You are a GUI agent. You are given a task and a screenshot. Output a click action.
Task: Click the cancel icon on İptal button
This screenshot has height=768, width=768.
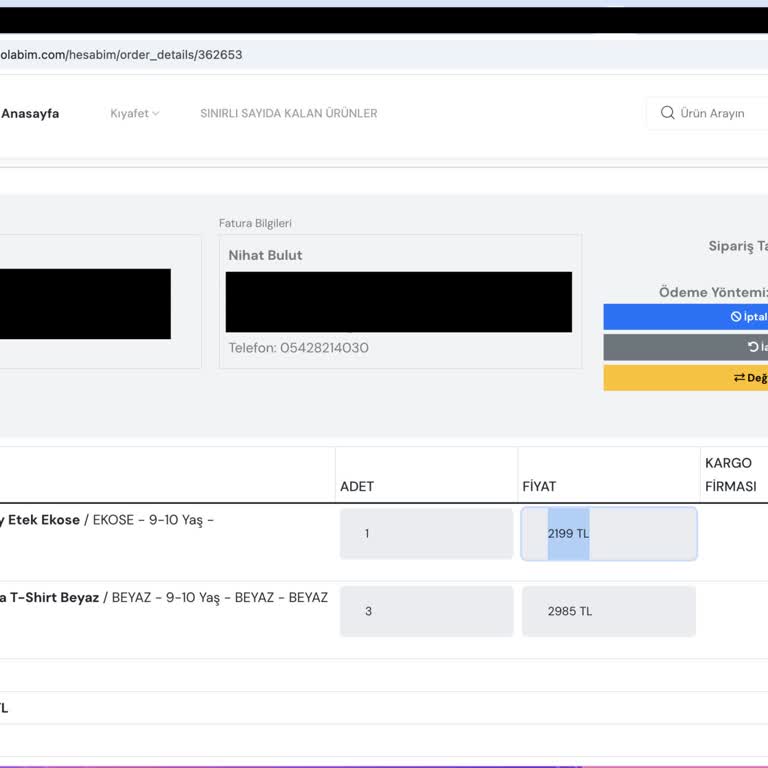[x=736, y=317]
